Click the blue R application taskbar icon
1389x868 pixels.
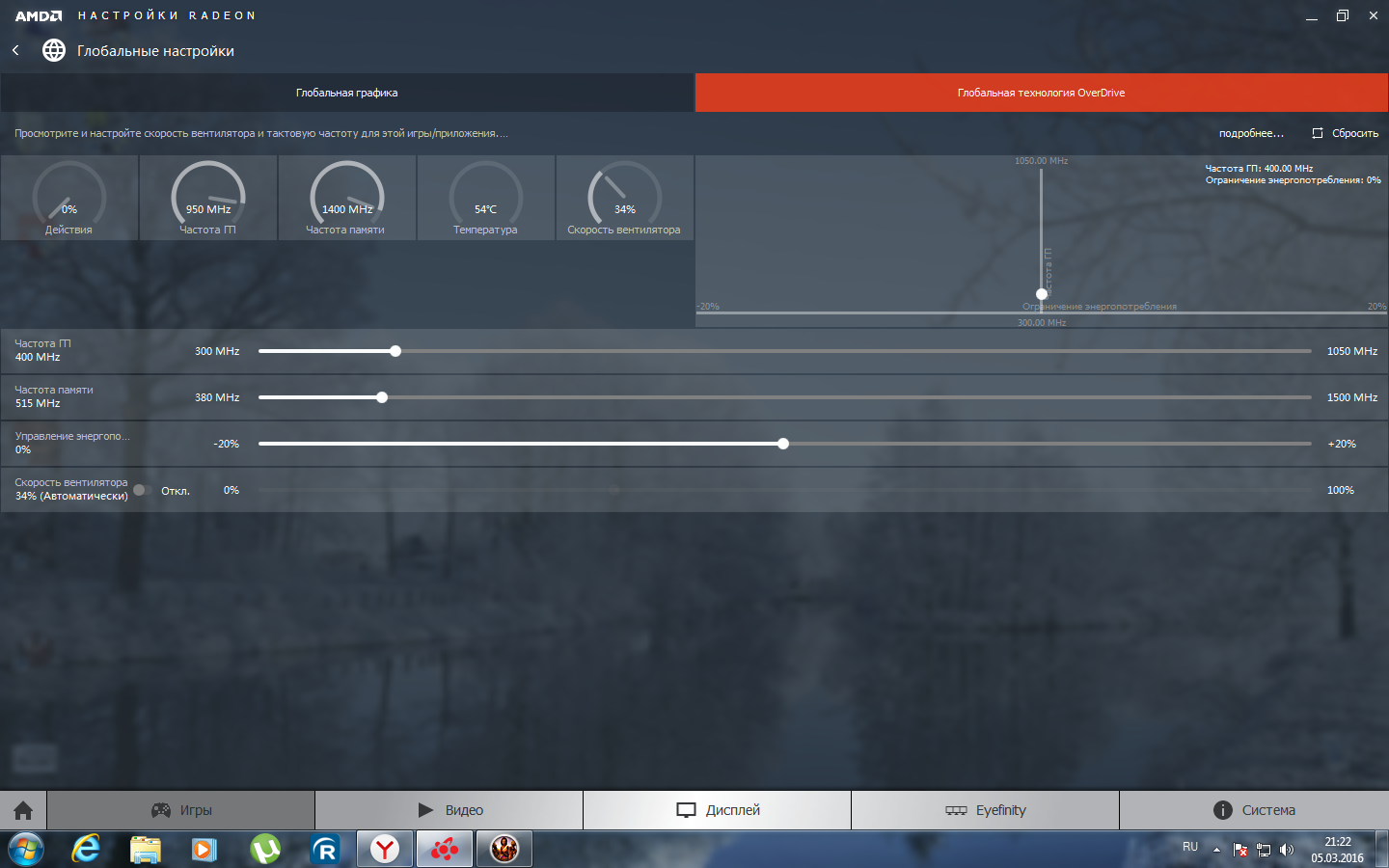(325, 849)
